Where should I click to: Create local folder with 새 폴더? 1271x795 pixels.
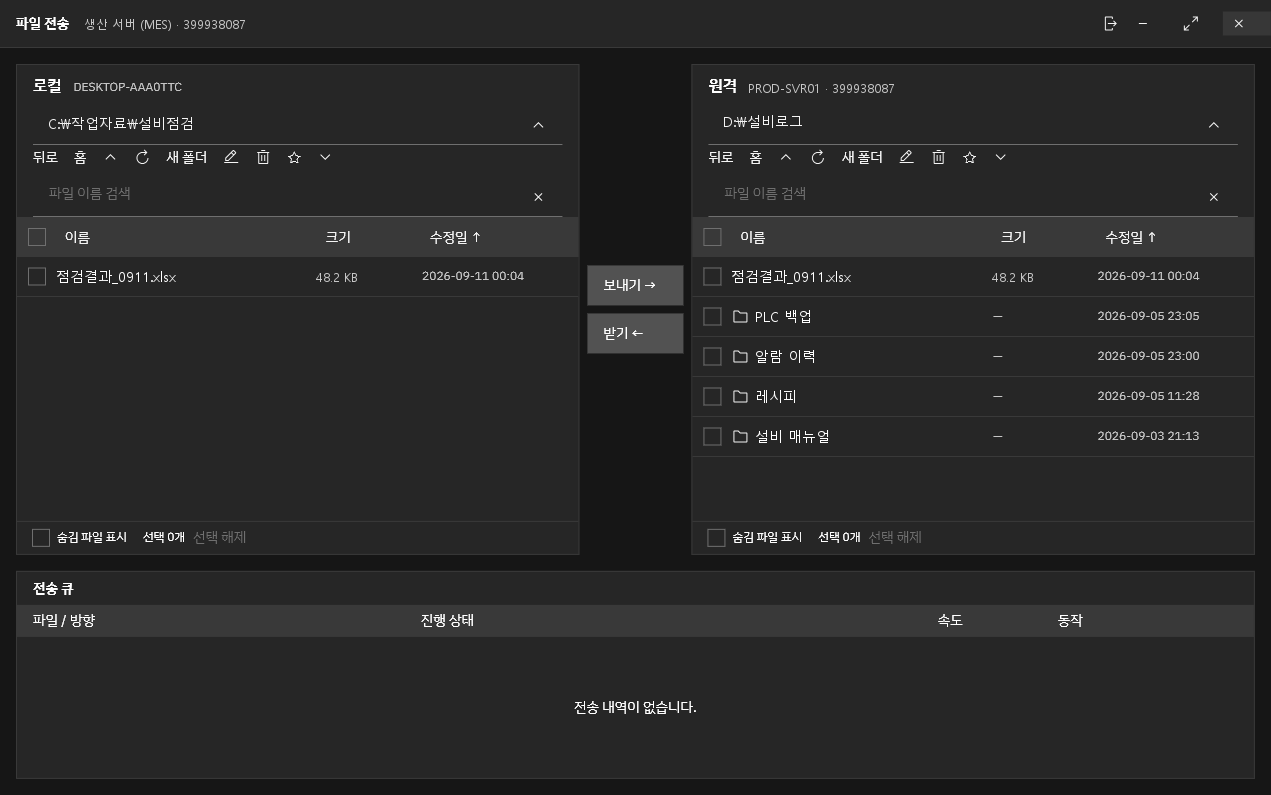click(x=186, y=157)
